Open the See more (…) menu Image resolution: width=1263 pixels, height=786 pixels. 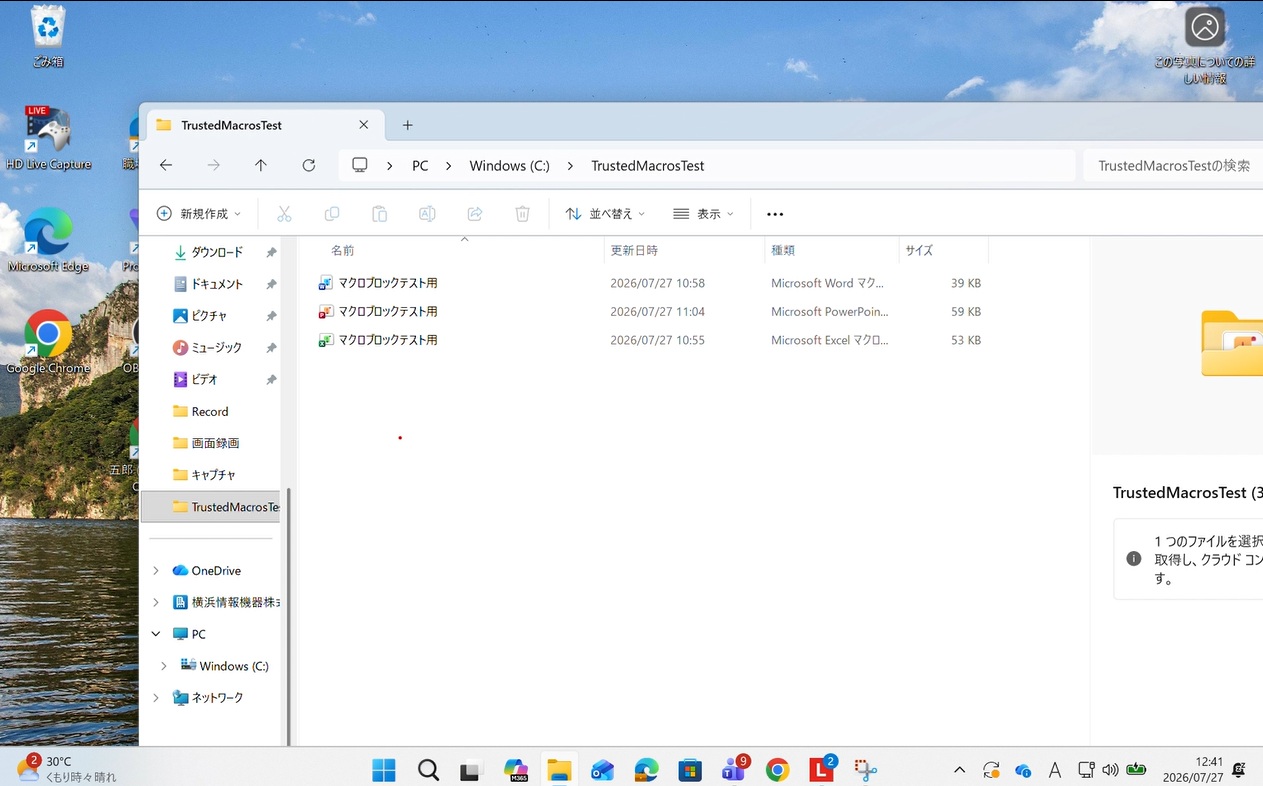tap(775, 214)
